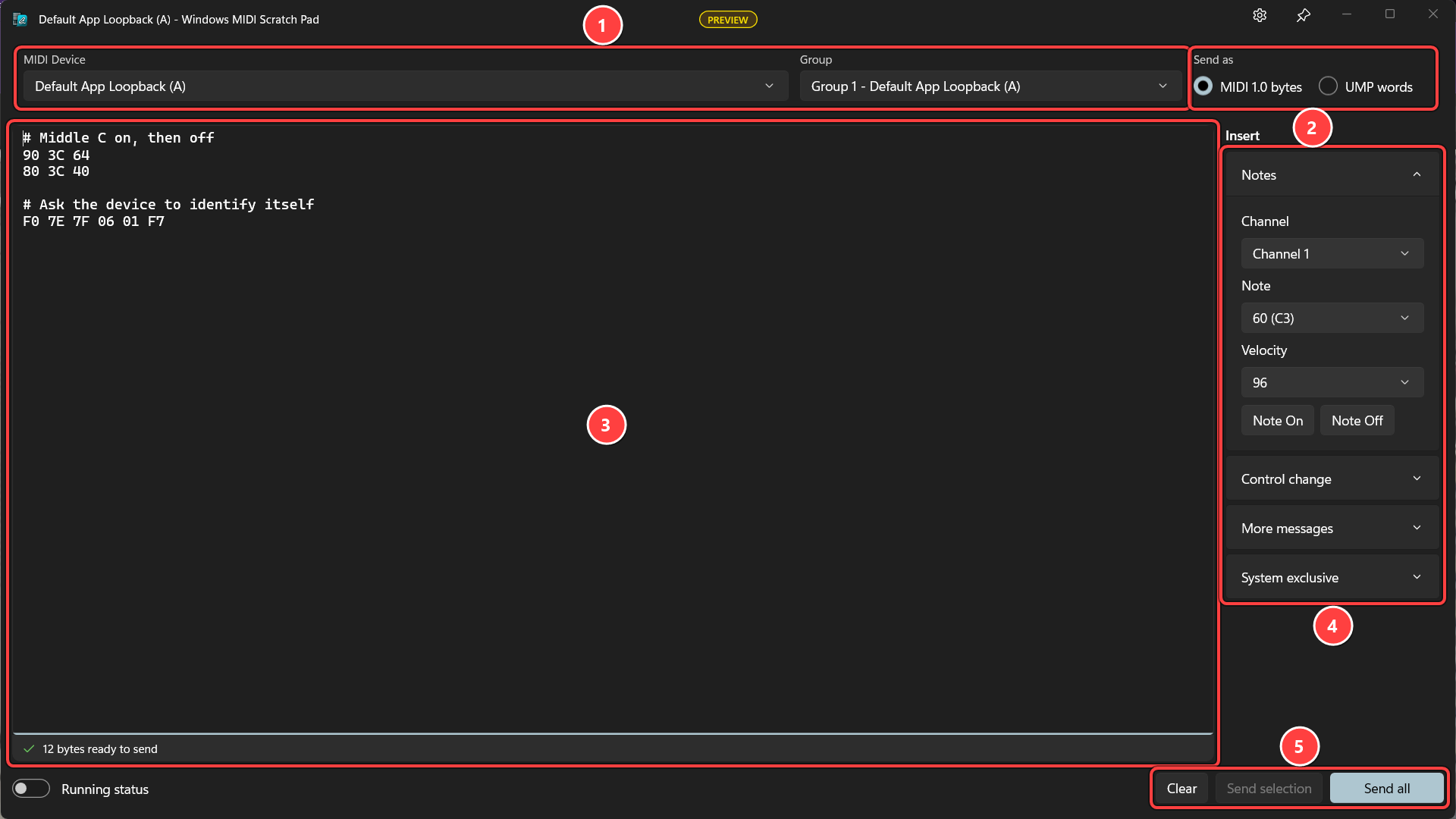
Task: Open the settings gear in title bar
Action: (x=1260, y=15)
